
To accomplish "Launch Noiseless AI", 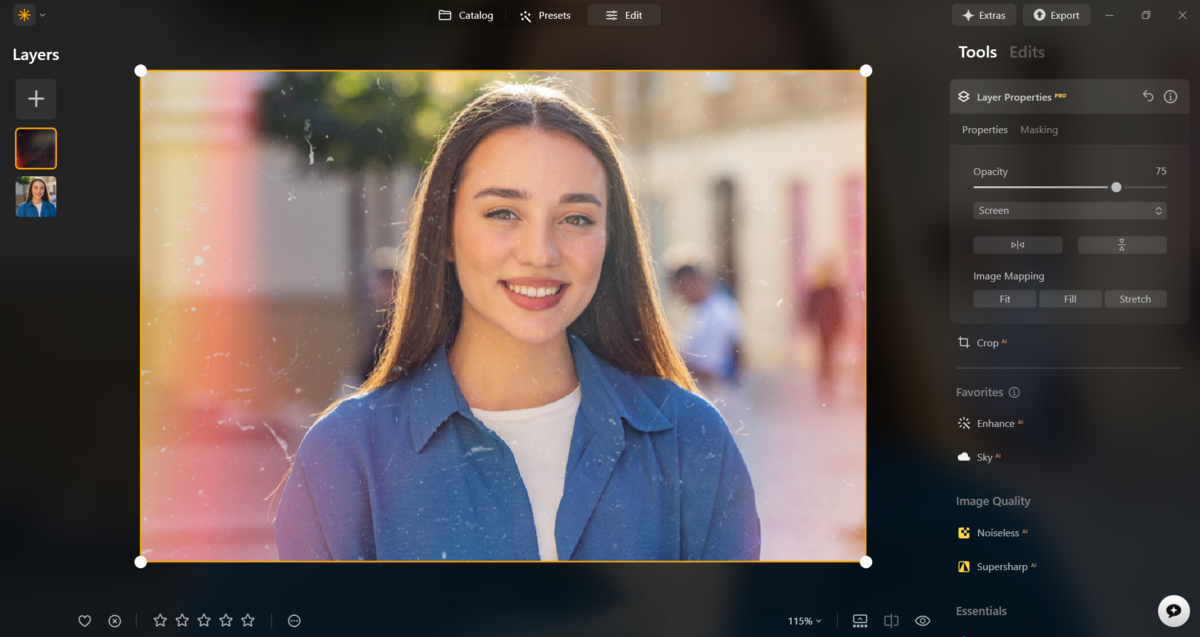I will 999,532.
